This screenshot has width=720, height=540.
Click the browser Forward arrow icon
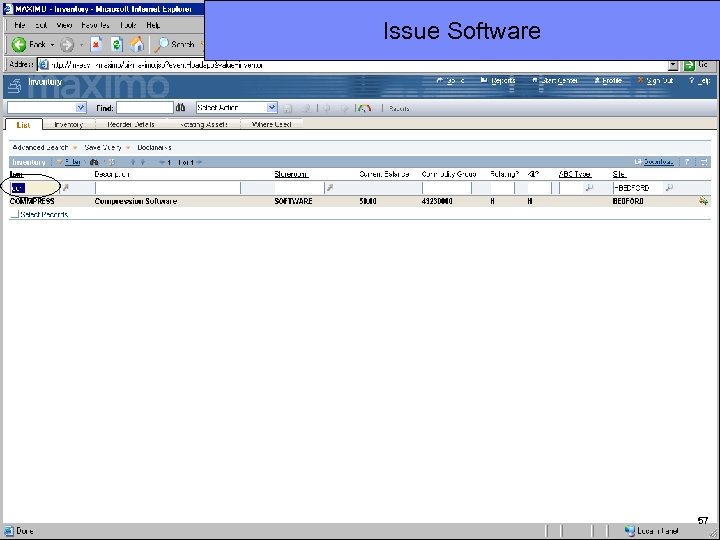click(67, 45)
